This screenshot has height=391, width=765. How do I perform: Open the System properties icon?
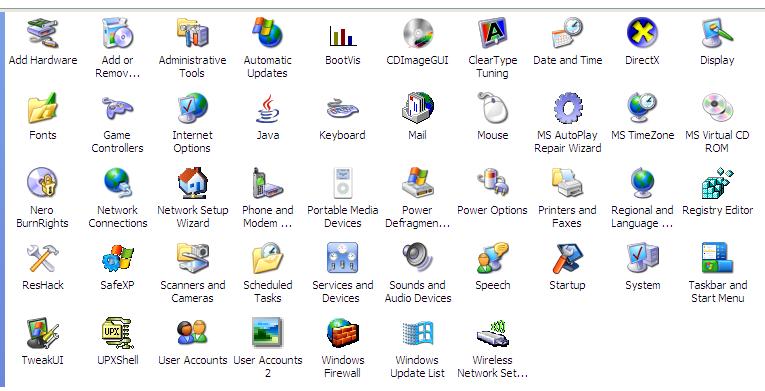[x=642, y=259]
